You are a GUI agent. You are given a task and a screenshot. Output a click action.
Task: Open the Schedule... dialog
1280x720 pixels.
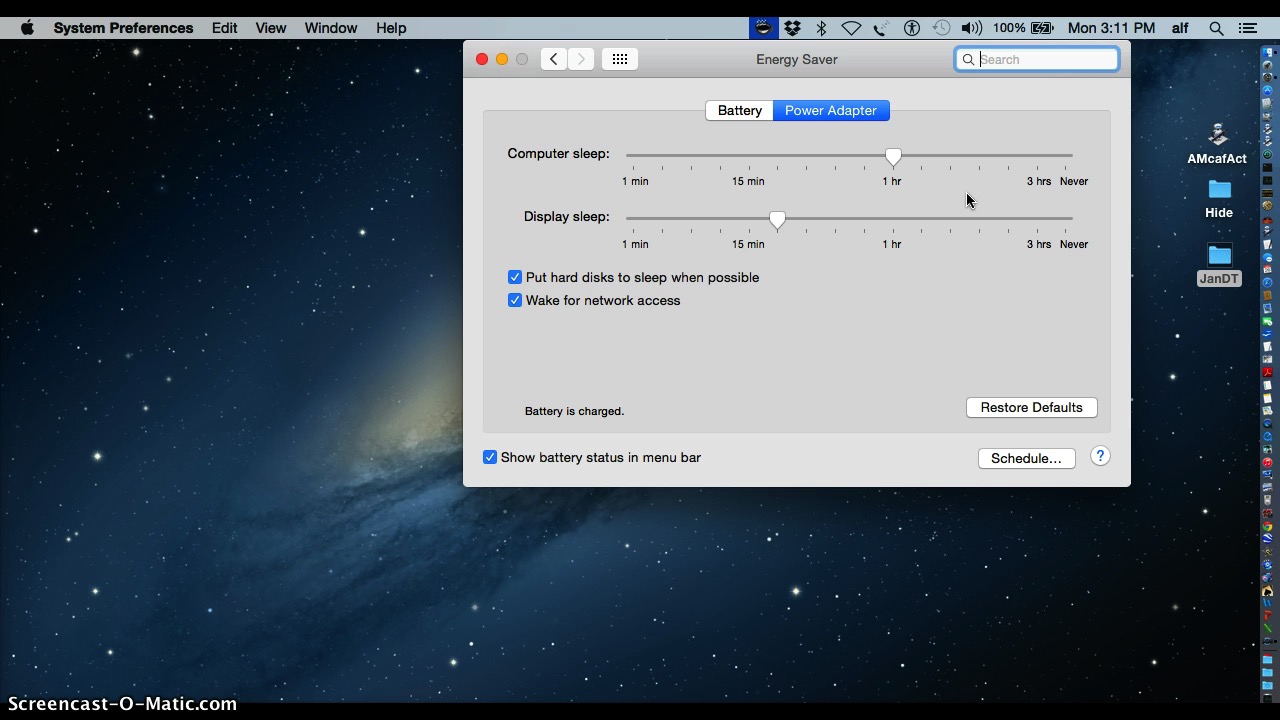(1026, 458)
